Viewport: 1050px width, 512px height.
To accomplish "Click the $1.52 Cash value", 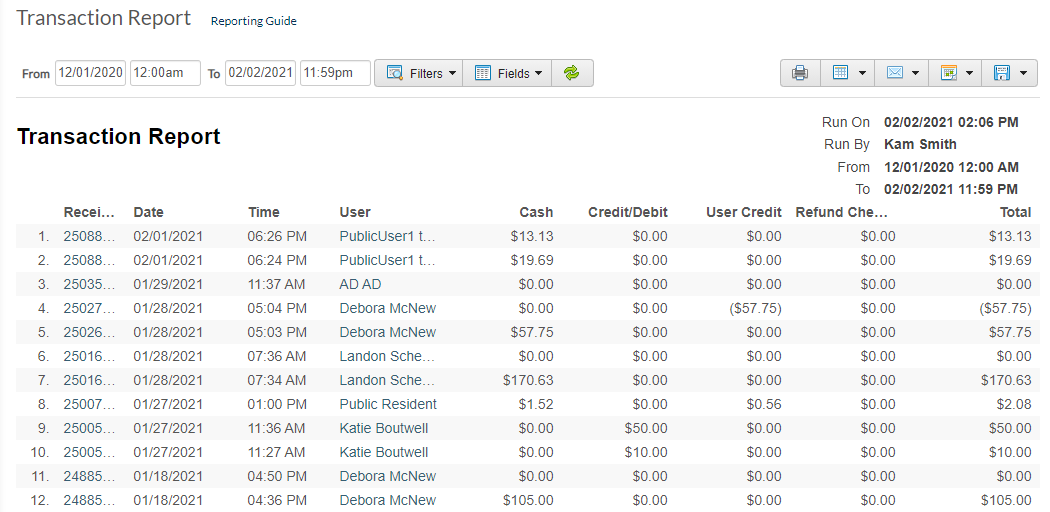I will 535,405.
